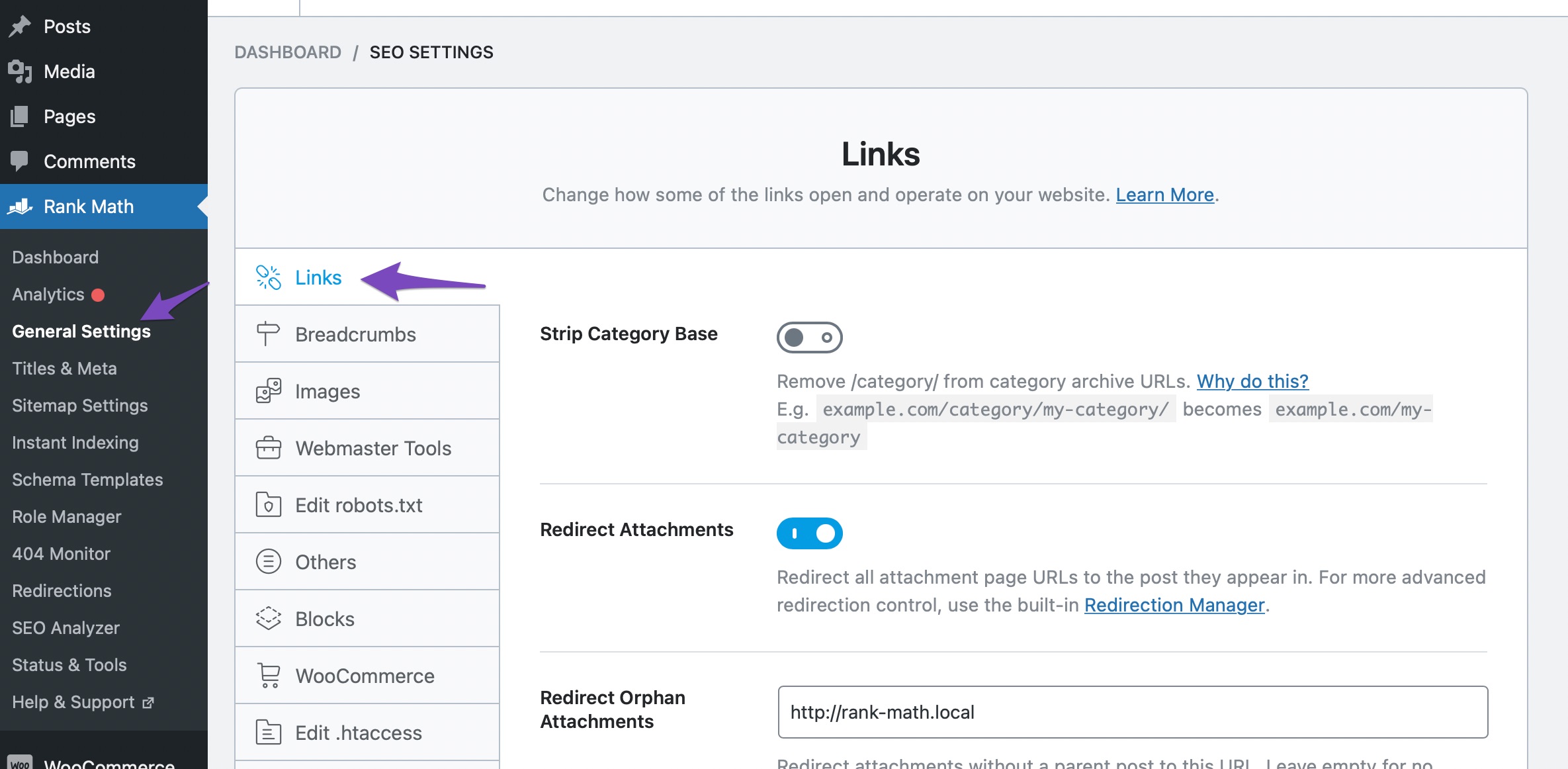Open Help & Support submenu link
Image resolution: width=1568 pixels, height=769 pixels.
83,702
